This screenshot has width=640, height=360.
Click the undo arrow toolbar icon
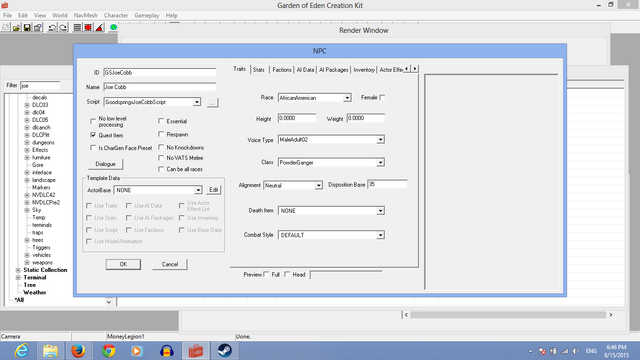[52, 28]
